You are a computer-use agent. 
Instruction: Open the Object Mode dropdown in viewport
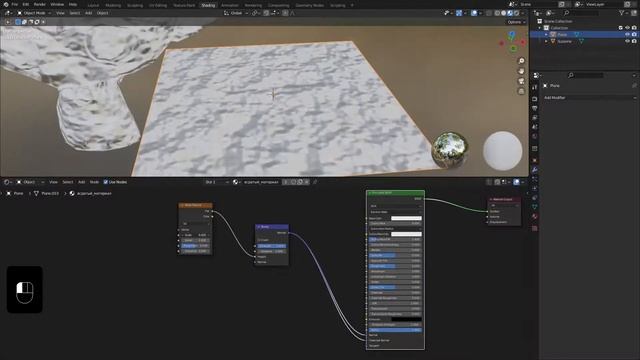(34, 13)
